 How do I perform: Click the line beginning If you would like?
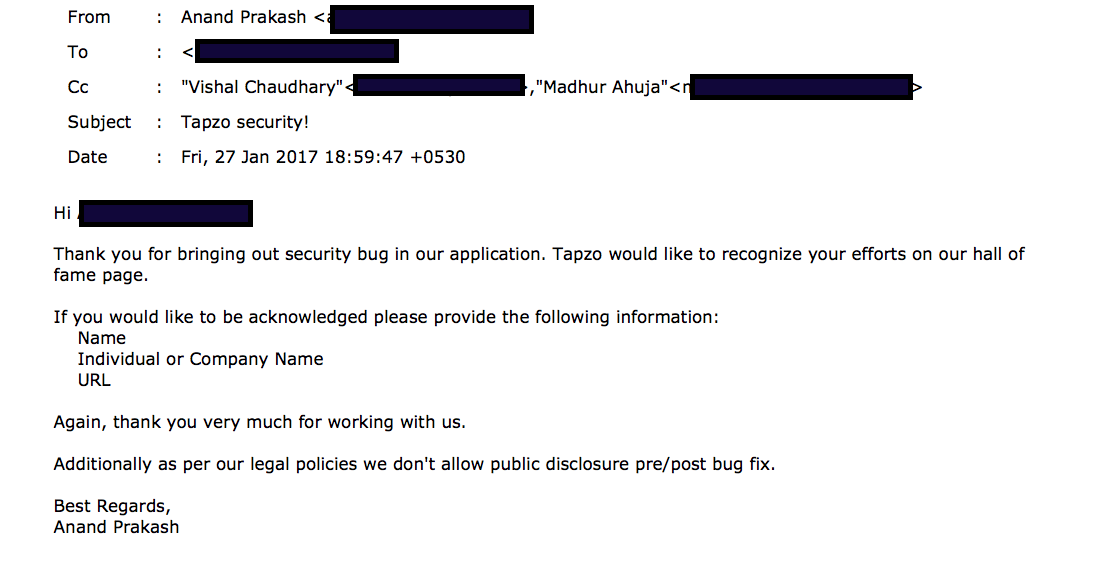(x=386, y=317)
